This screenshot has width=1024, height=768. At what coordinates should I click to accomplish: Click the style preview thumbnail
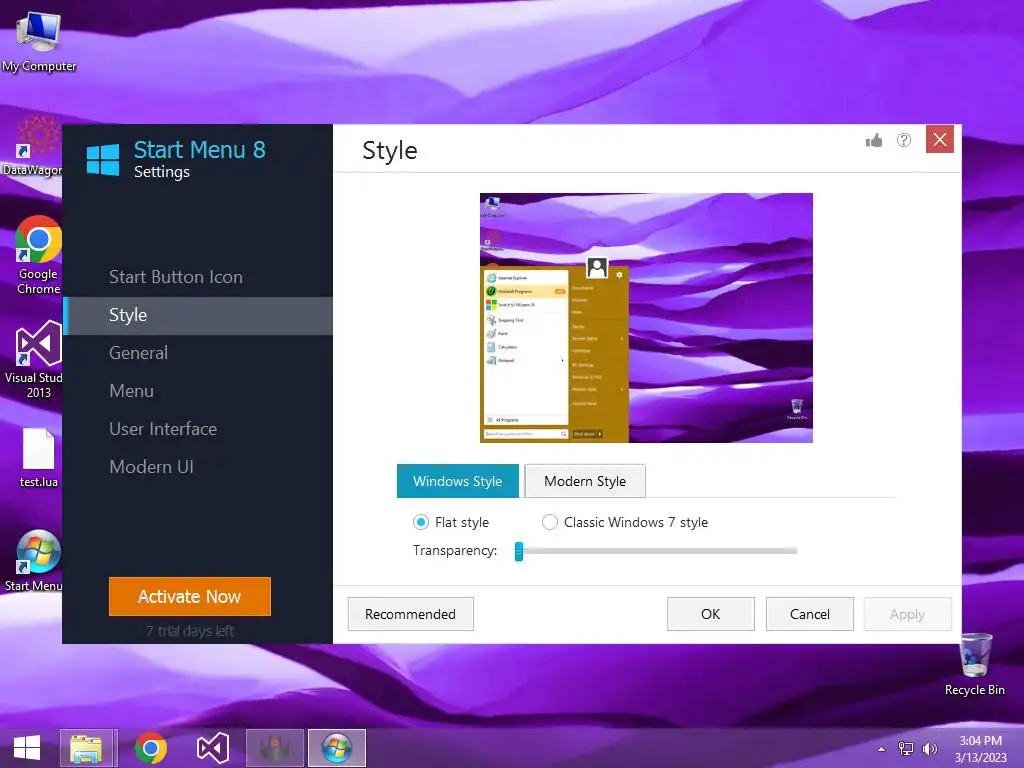(647, 318)
